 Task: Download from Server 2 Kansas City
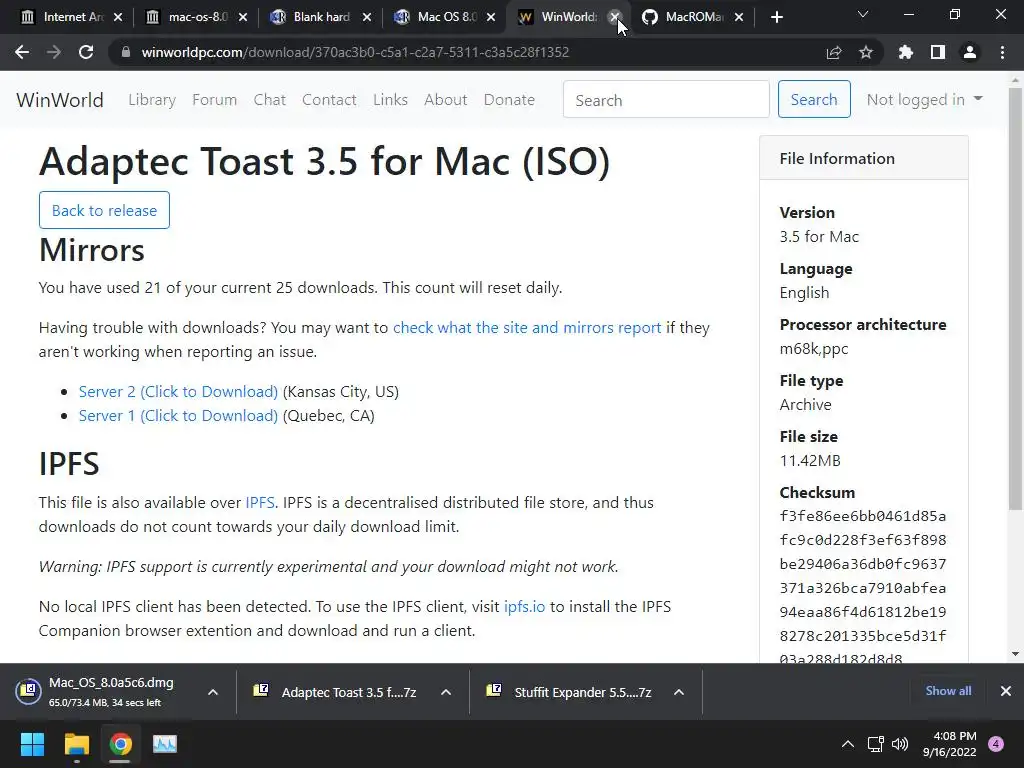pos(178,392)
